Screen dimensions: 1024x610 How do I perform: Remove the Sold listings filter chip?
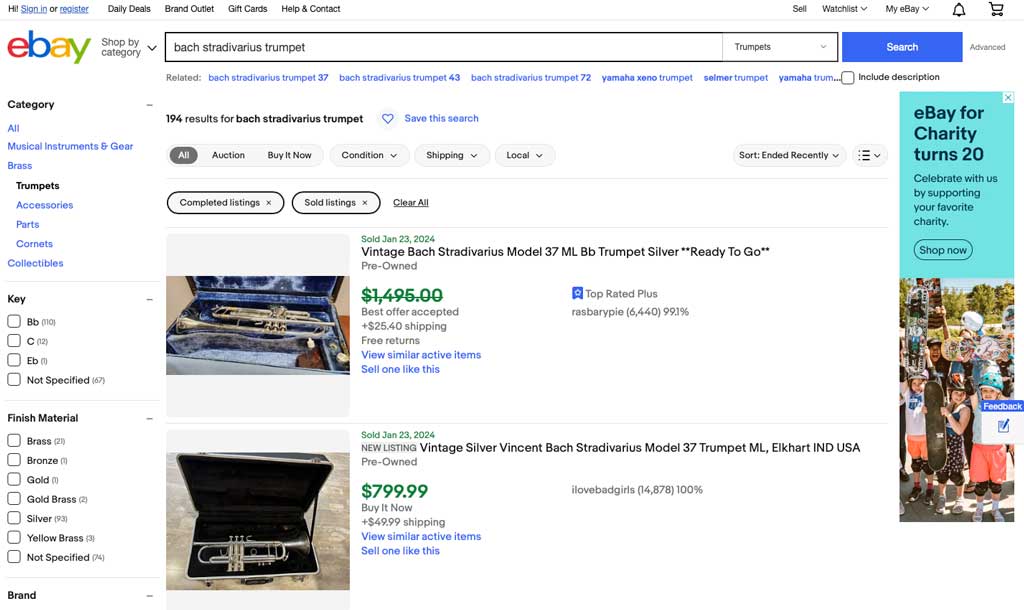click(365, 203)
